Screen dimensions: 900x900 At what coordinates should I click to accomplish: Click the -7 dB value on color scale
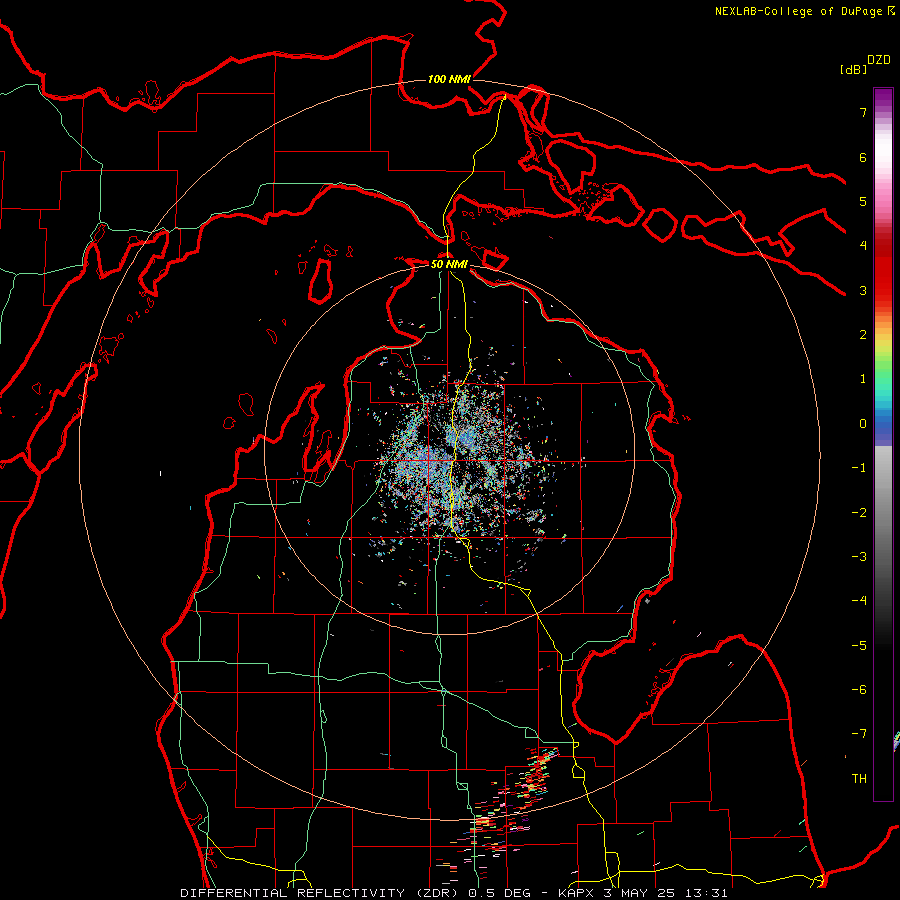[x=859, y=734]
